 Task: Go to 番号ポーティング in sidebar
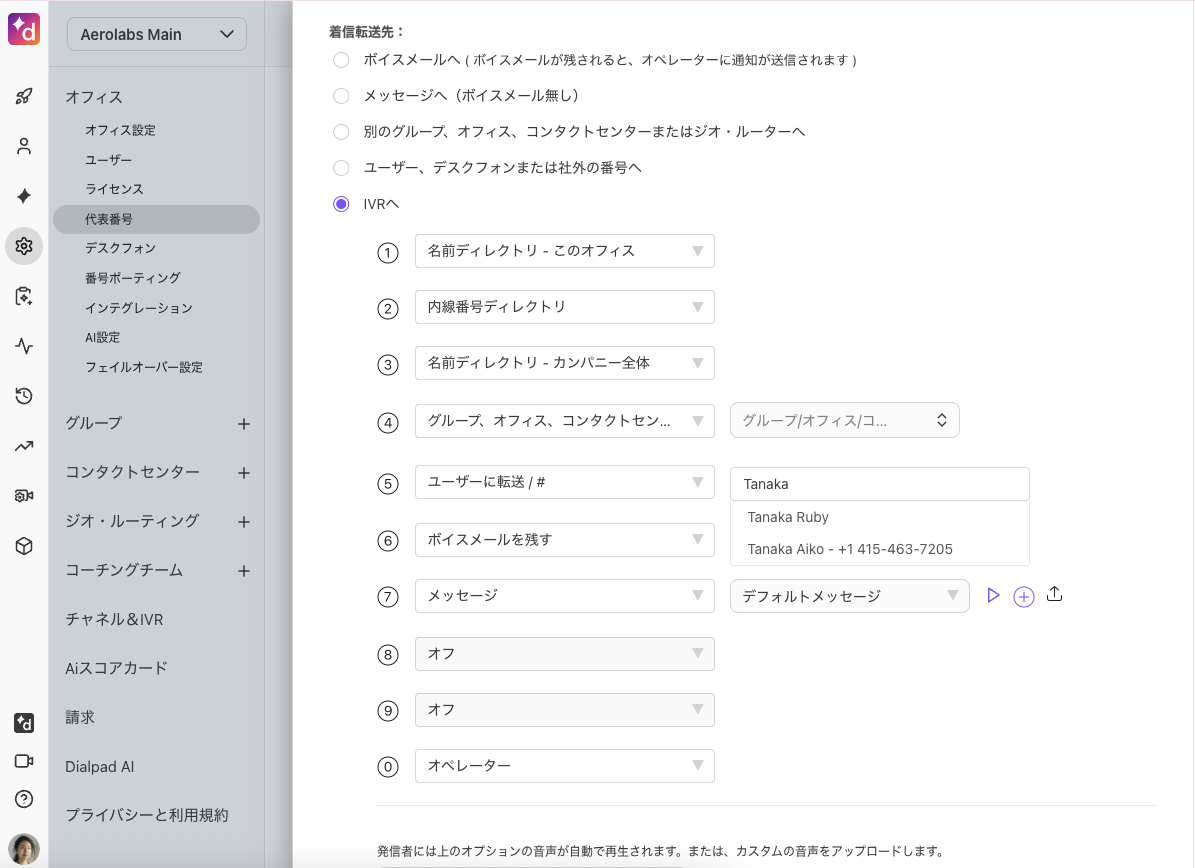[x=132, y=278]
